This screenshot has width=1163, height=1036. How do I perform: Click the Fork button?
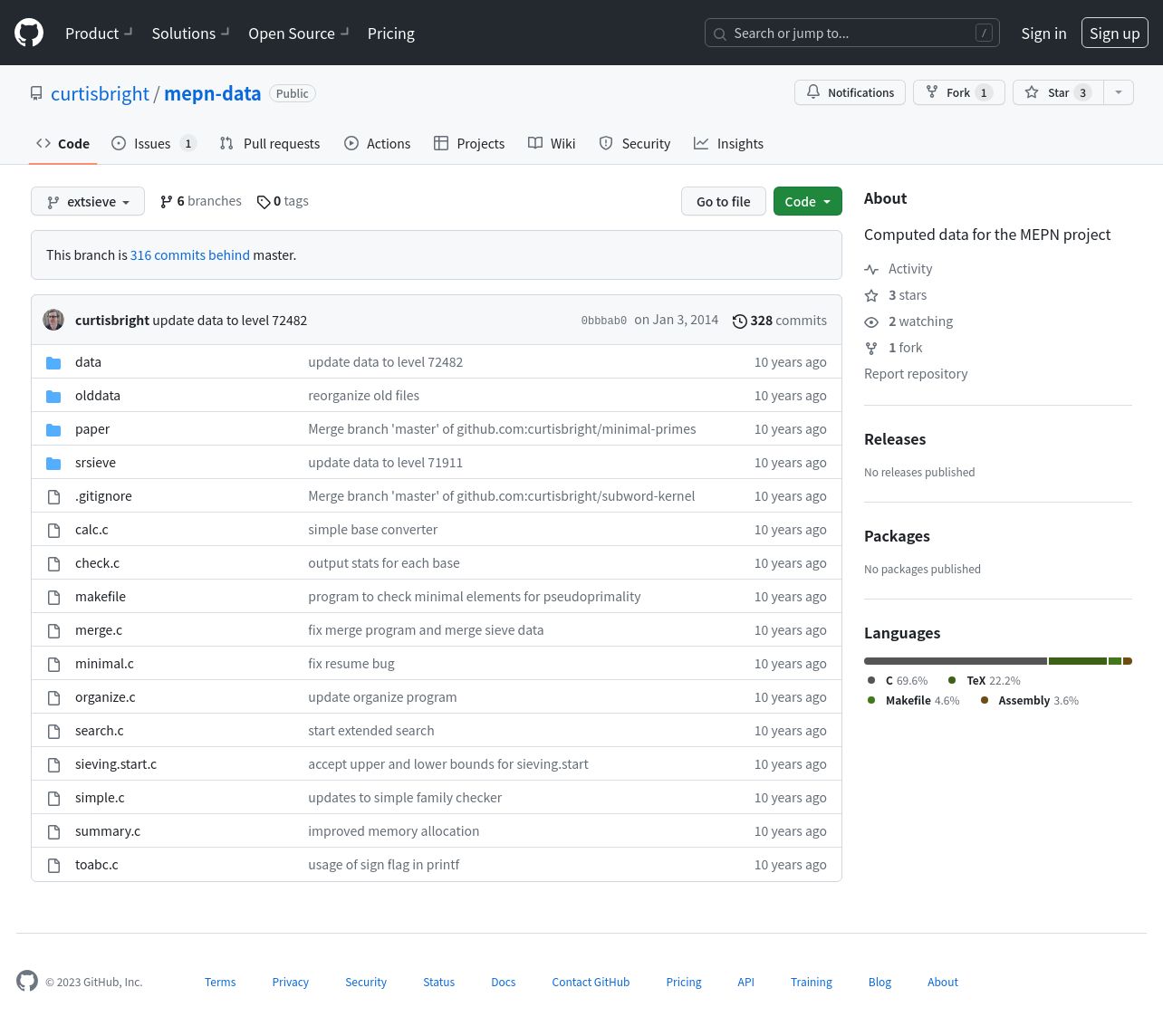pos(959,92)
